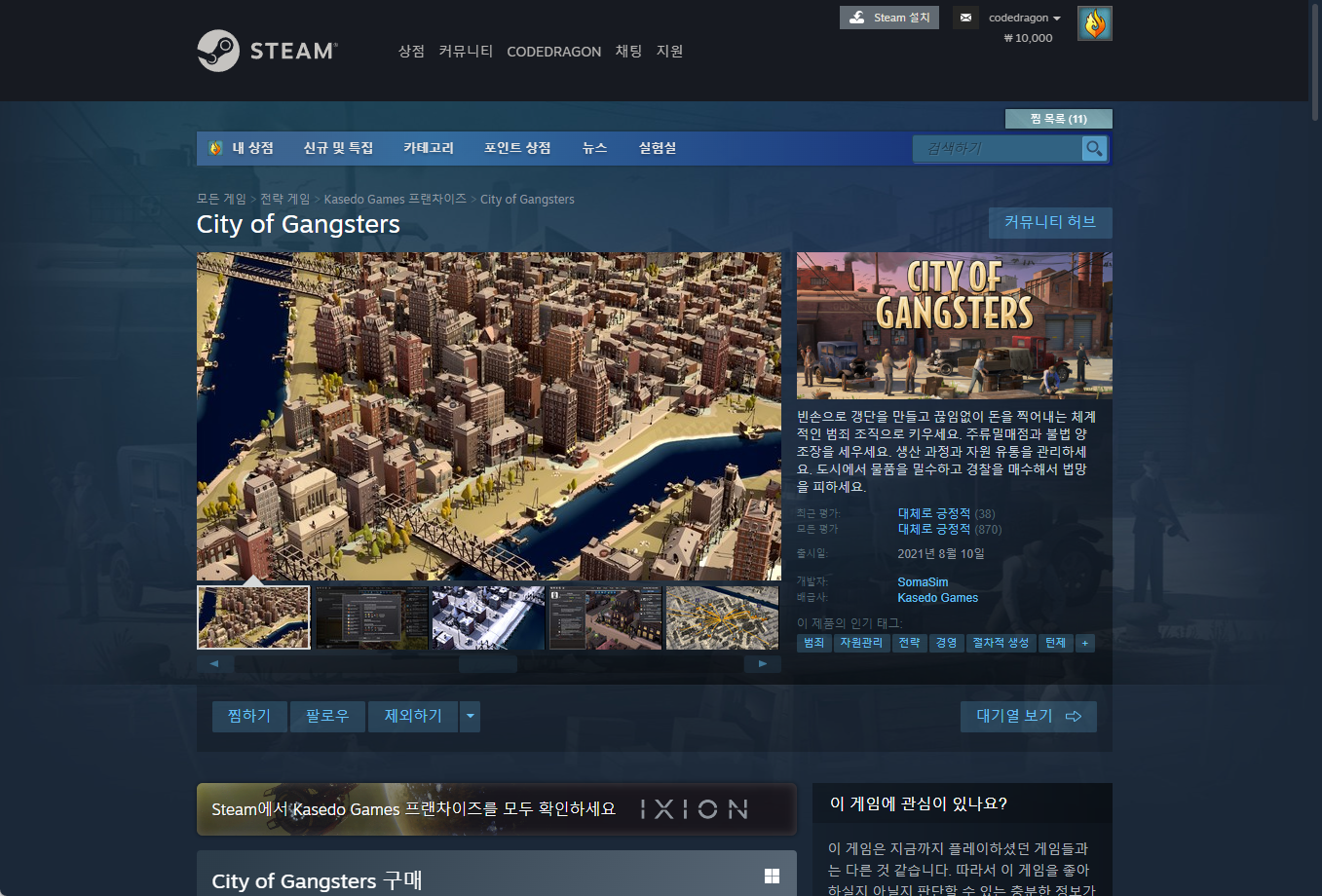Select the 턴제 tag
This screenshot has height=896, width=1322.
pyautogui.click(x=1056, y=643)
